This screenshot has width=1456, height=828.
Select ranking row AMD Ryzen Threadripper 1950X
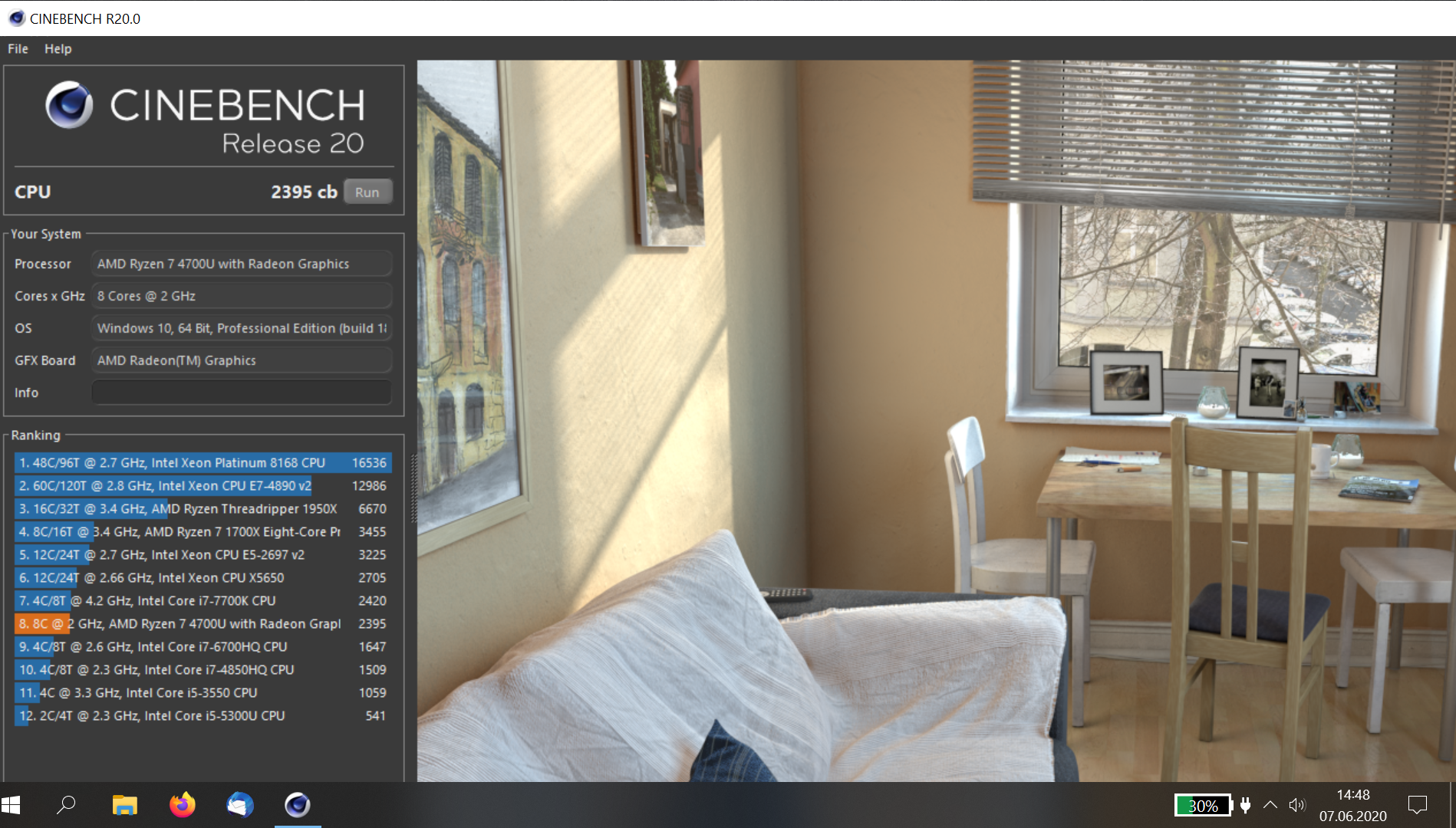coord(203,508)
